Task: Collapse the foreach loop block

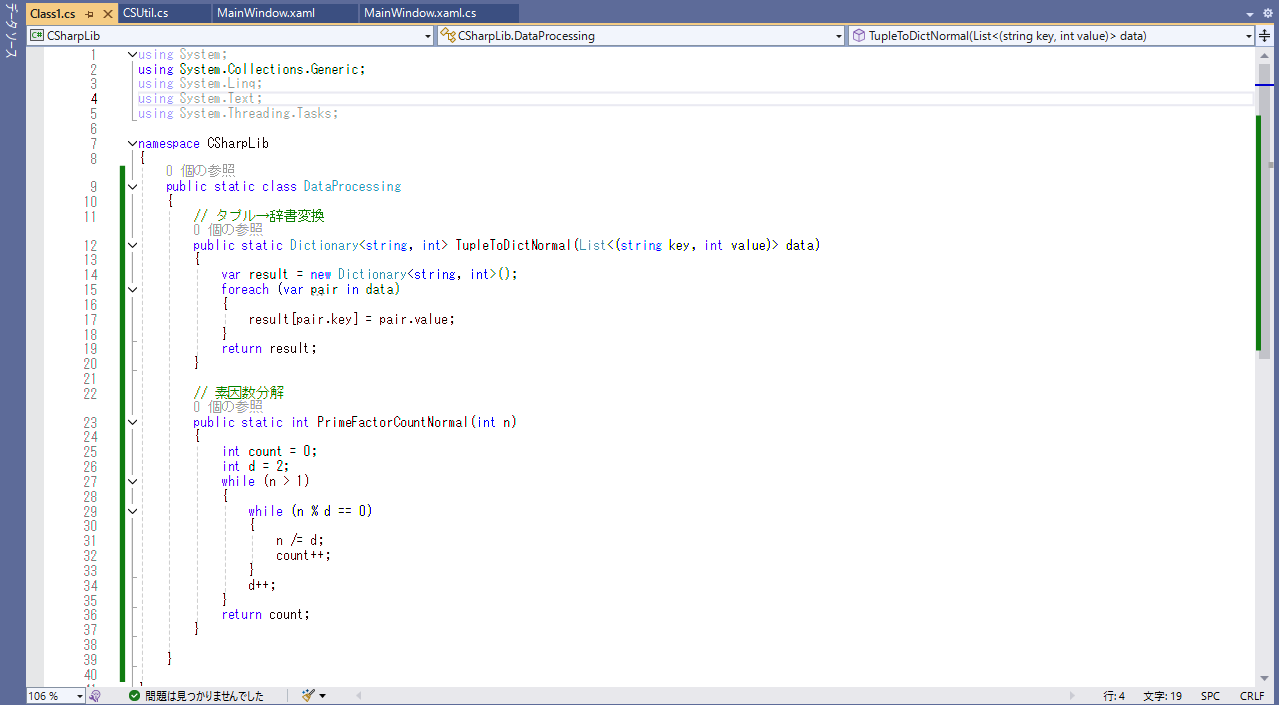Action: [132, 289]
